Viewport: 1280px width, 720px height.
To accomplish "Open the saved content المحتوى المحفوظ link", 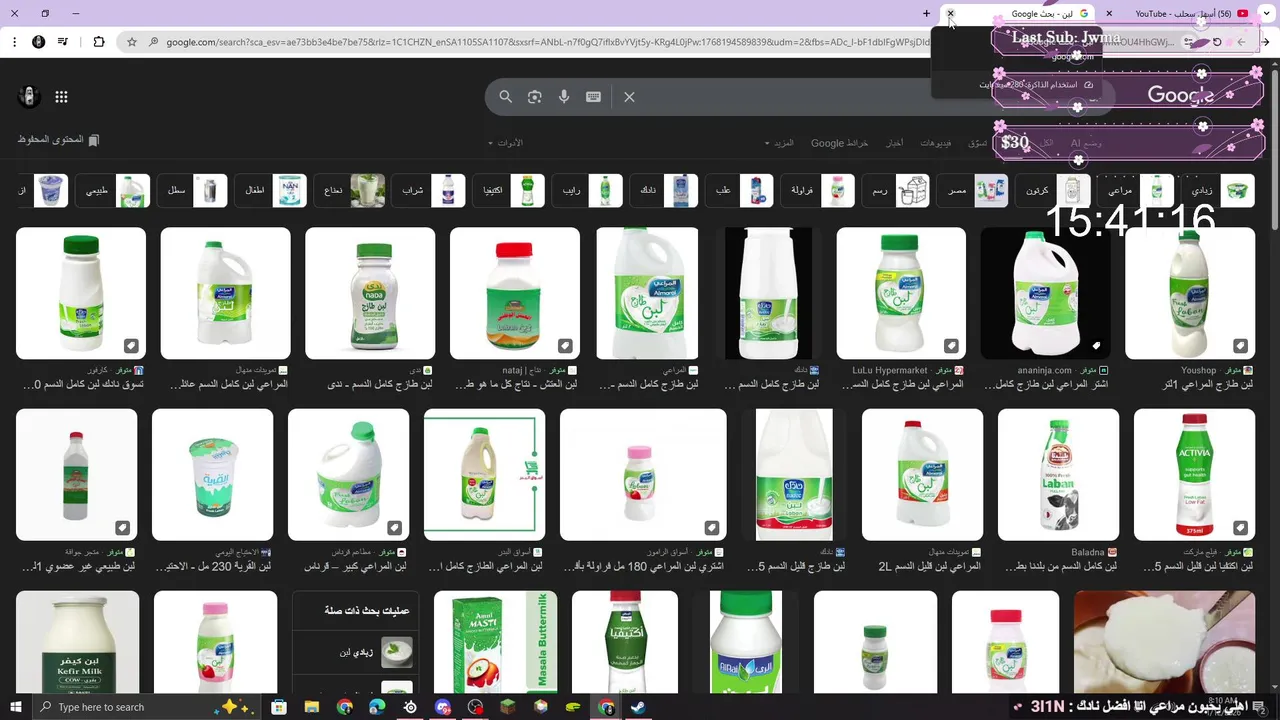I will click(58, 140).
